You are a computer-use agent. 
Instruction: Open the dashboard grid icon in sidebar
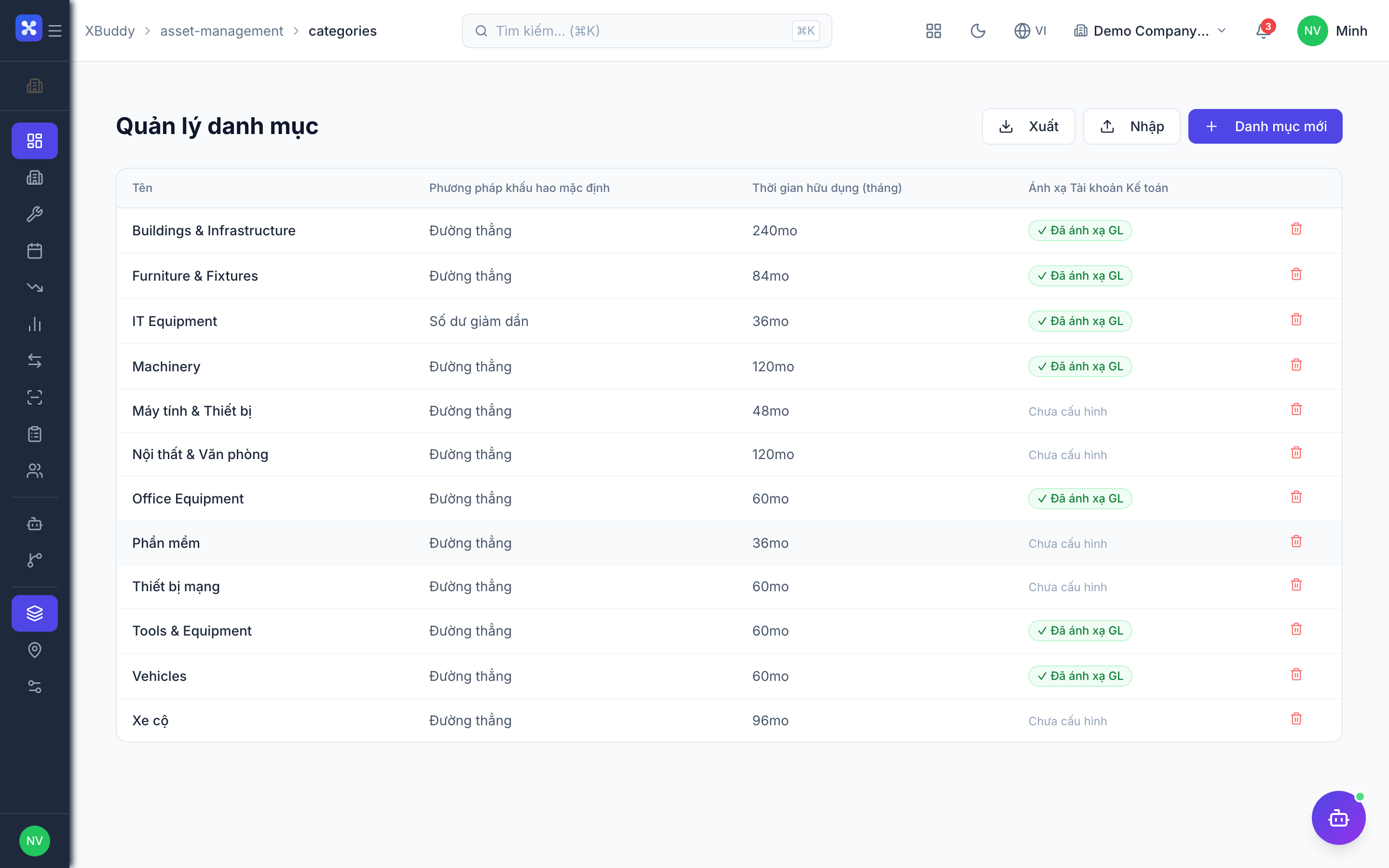(x=34, y=141)
